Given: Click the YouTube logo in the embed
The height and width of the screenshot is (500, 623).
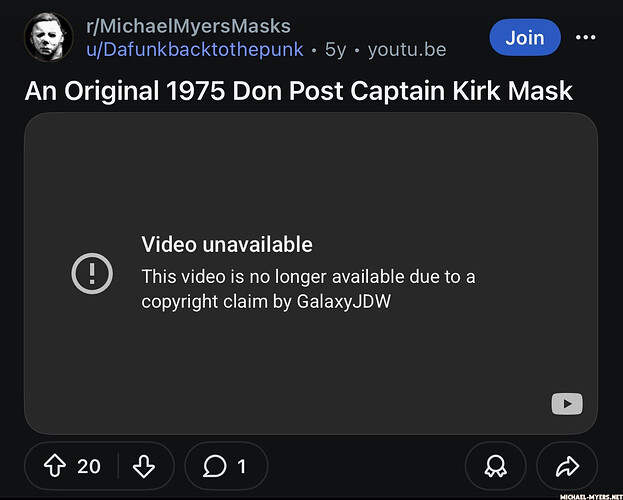Looking at the screenshot, I should (567, 404).
